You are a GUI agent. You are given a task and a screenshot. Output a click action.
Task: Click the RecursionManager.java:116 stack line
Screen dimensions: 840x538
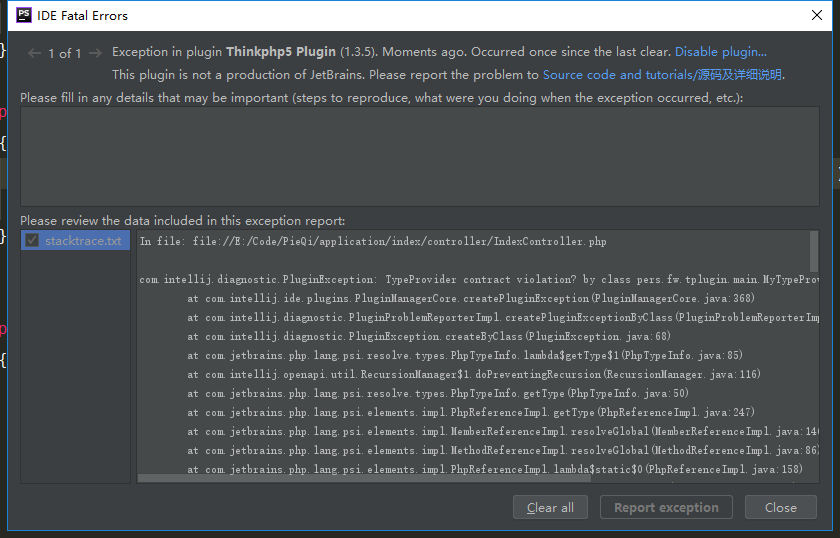(x=474, y=374)
